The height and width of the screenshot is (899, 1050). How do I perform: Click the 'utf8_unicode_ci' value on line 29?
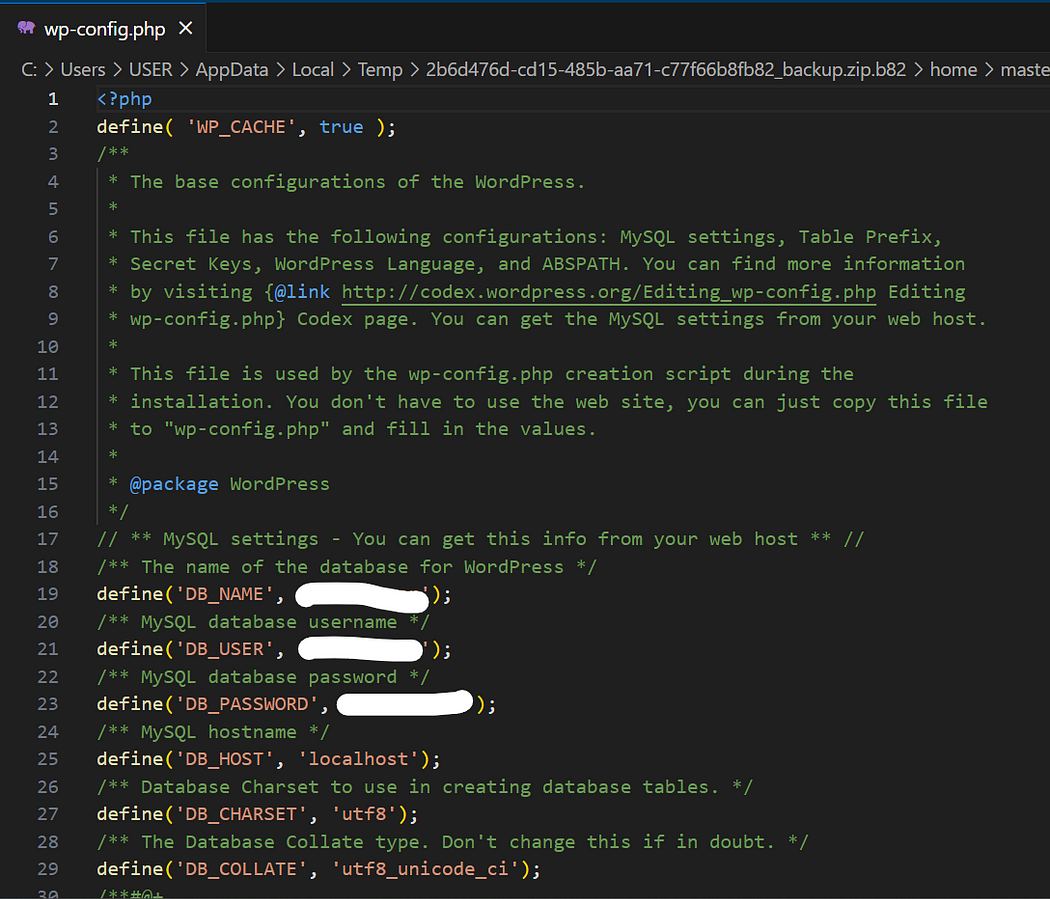pos(425,868)
